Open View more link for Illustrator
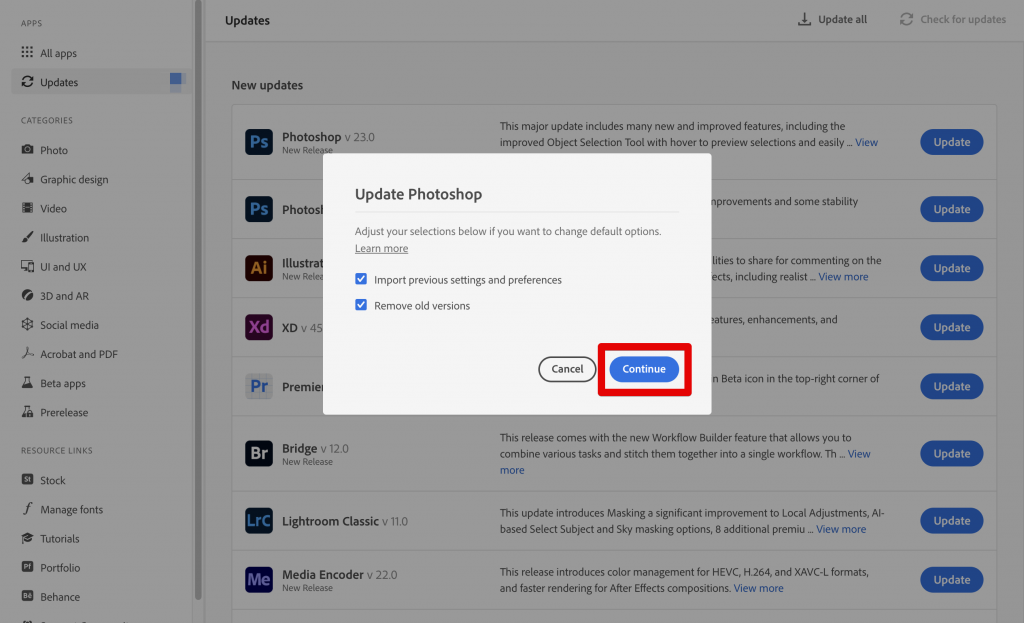1024x623 pixels. 843,276
